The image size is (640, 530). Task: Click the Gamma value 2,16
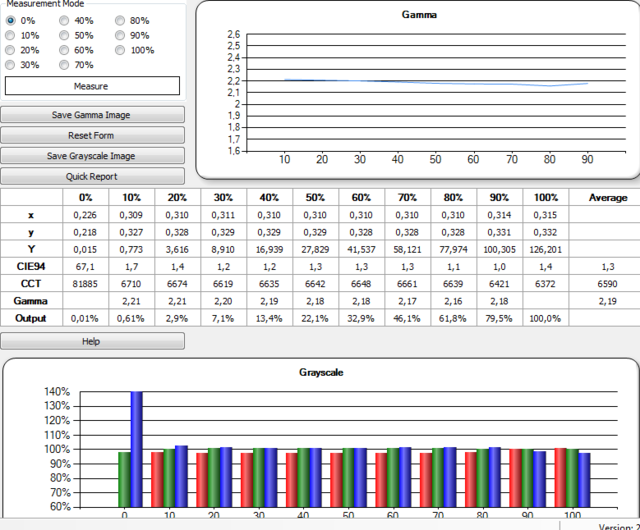453,301
